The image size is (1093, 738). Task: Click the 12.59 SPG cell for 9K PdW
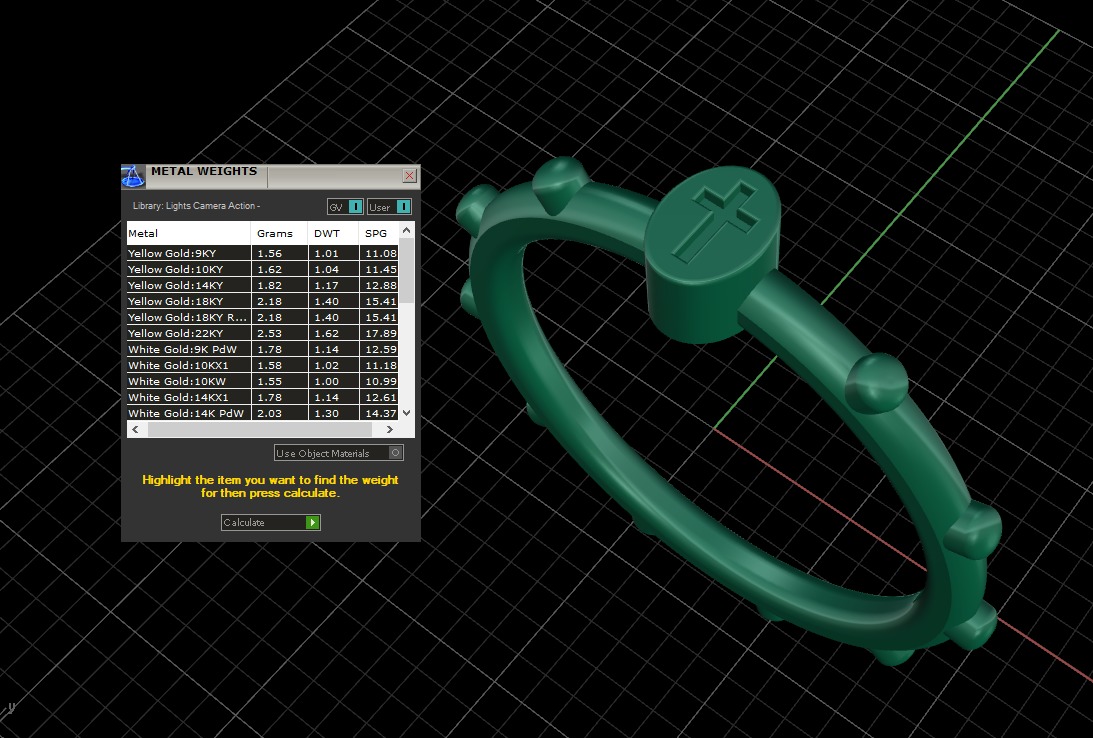pos(379,349)
